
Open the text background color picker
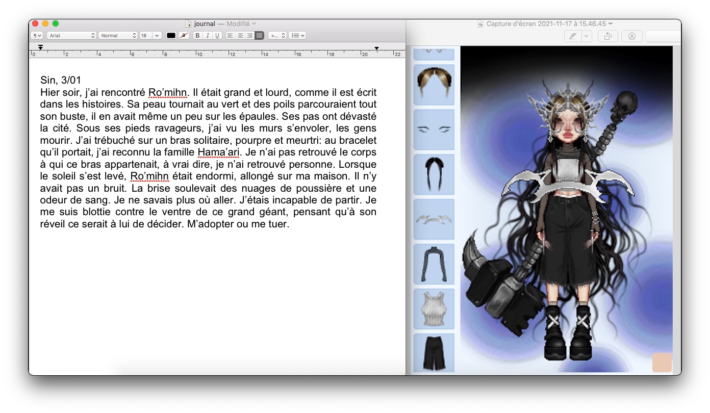(x=183, y=35)
